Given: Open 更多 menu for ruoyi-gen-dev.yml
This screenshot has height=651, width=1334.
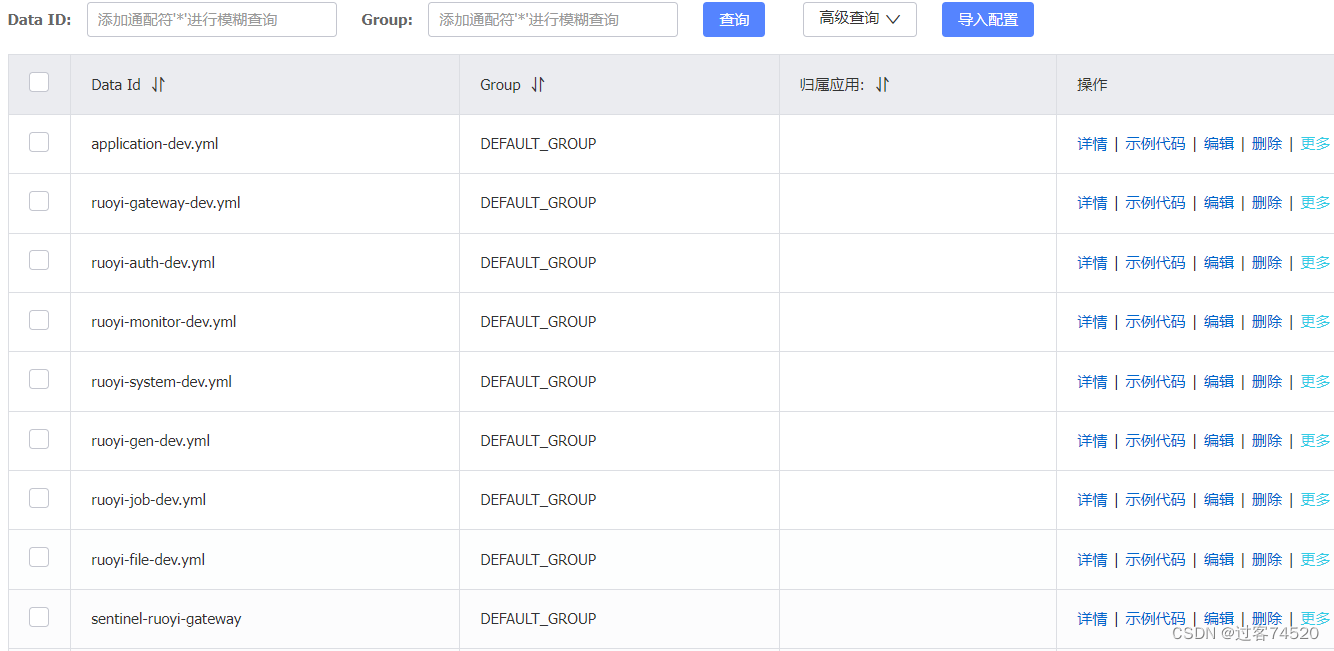Looking at the screenshot, I should coord(1315,441).
